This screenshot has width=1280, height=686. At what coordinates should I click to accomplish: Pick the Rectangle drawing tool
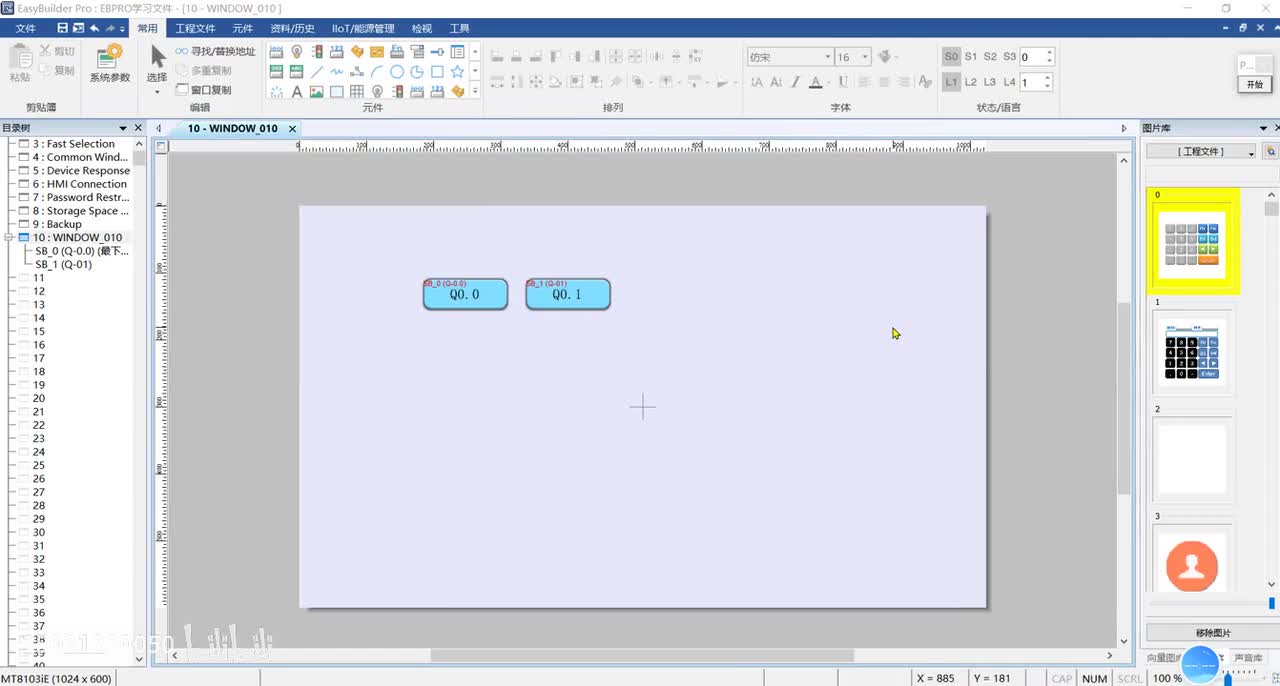click(x=437, y=72)
